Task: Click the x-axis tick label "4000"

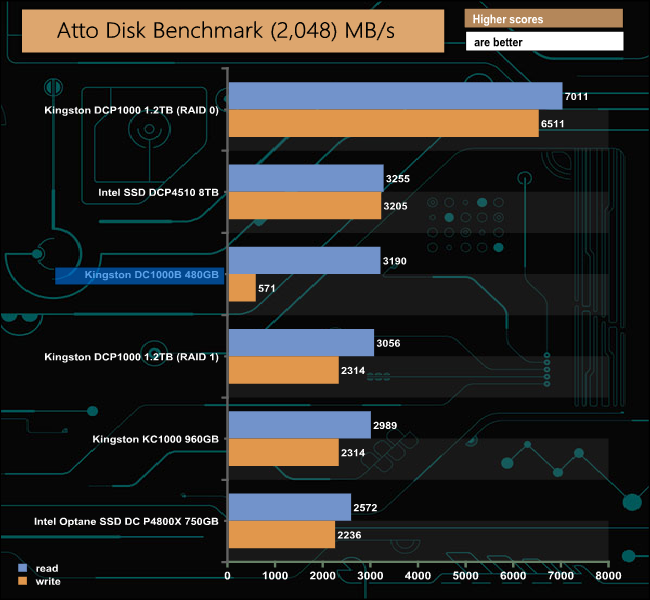Action: (418, 576)
